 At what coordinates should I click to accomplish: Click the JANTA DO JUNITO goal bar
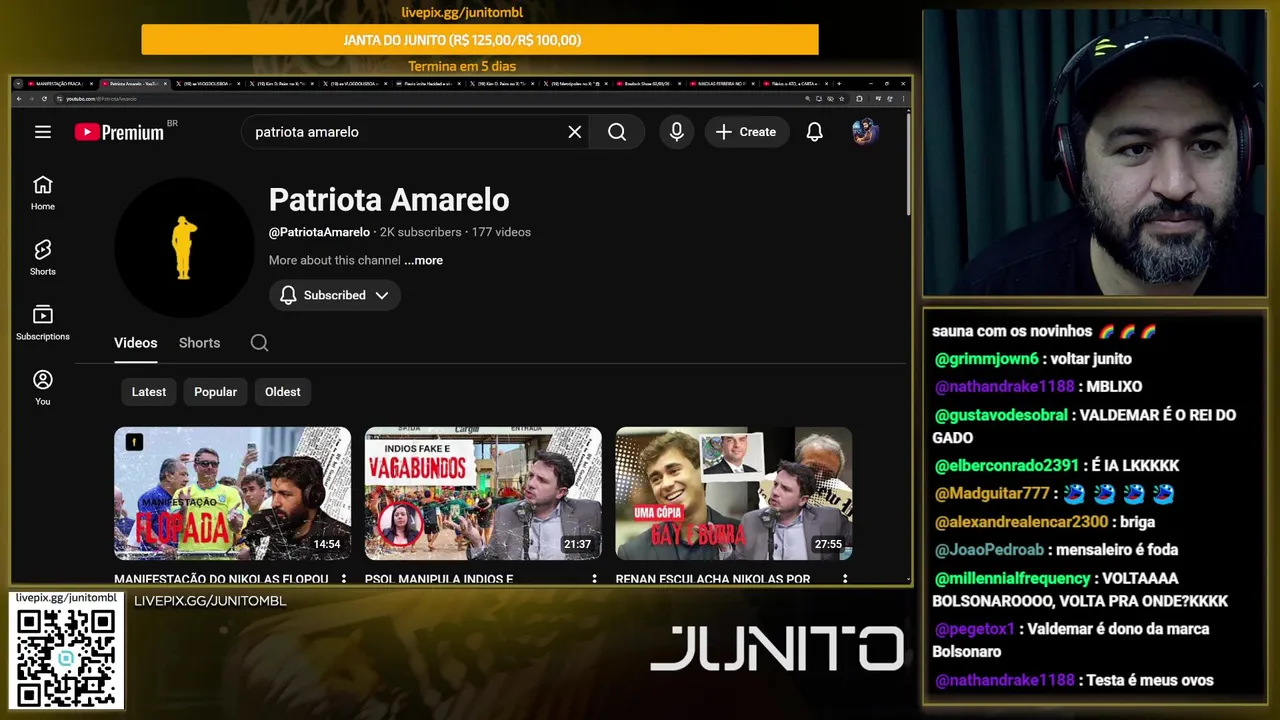(480, 40)
